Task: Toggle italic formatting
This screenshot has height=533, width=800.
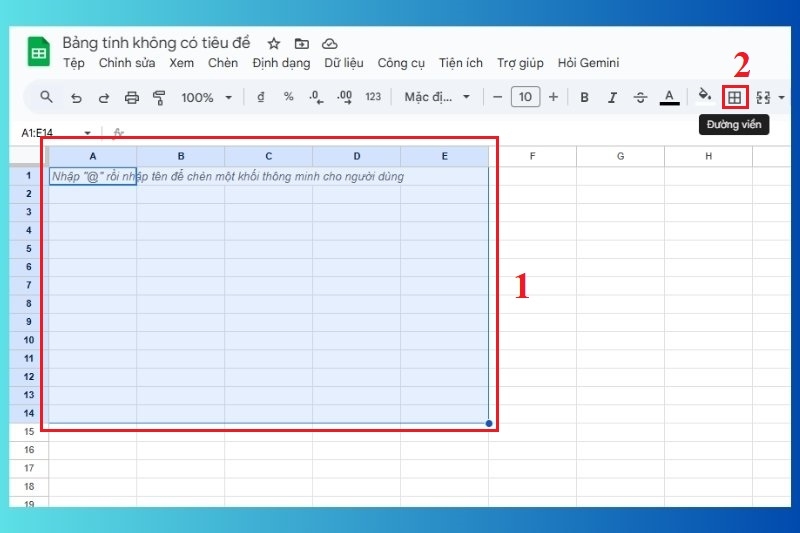Action: [x=612, y=97]
